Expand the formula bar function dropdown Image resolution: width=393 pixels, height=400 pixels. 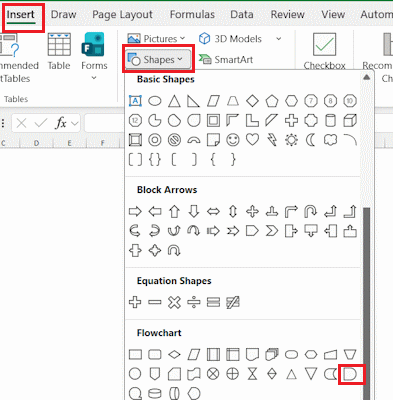[x=75, y=124]
